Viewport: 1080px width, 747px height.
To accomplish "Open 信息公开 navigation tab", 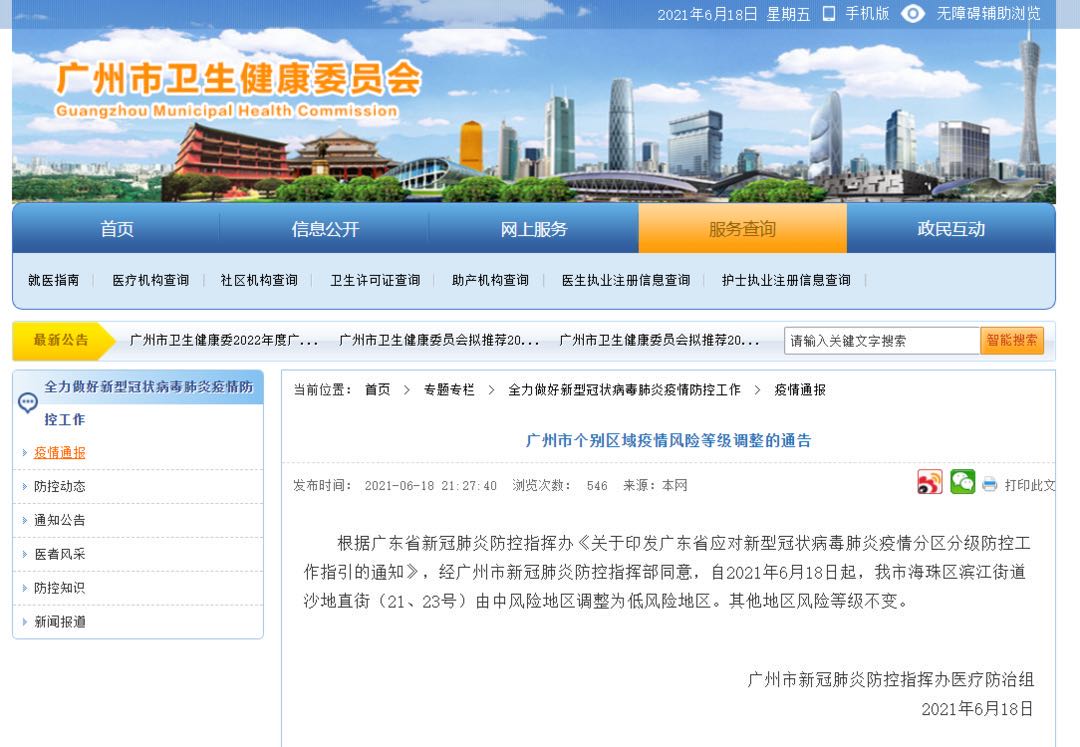I will 325,229.
